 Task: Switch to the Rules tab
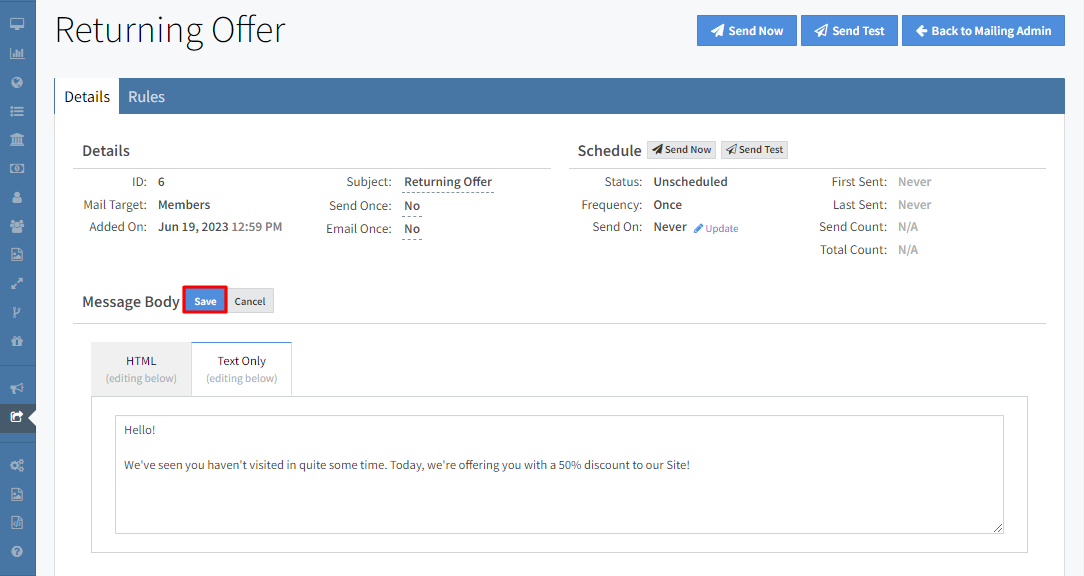[x=146, y=97]
